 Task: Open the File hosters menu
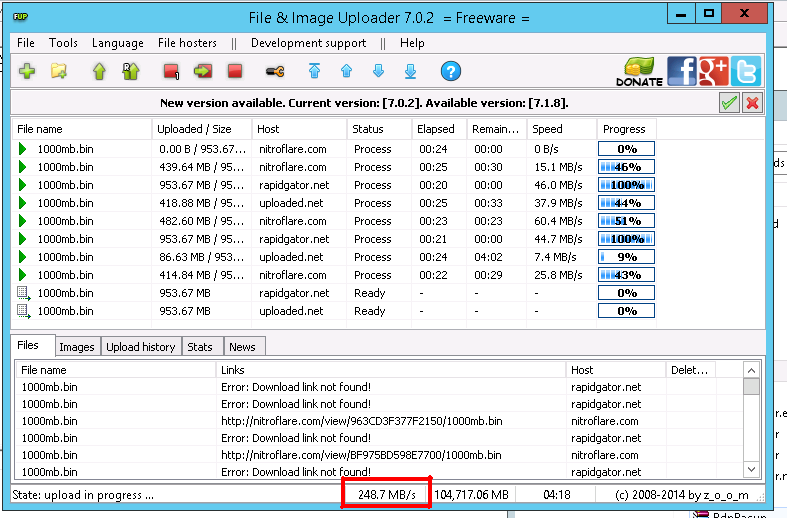tap(187, 43)
